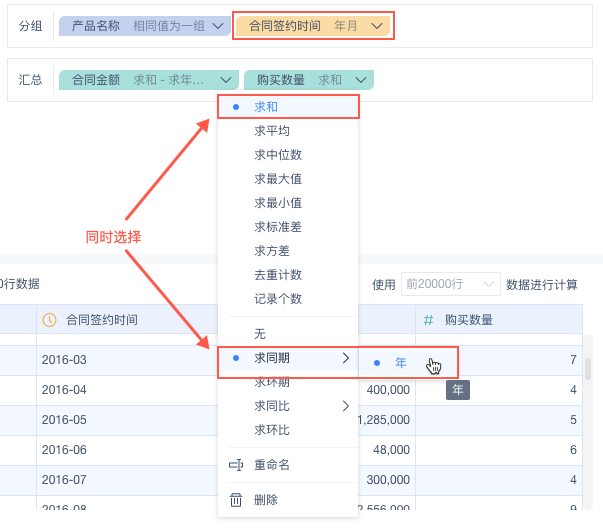Select 求中位数 from the menu

pos(278,155)
